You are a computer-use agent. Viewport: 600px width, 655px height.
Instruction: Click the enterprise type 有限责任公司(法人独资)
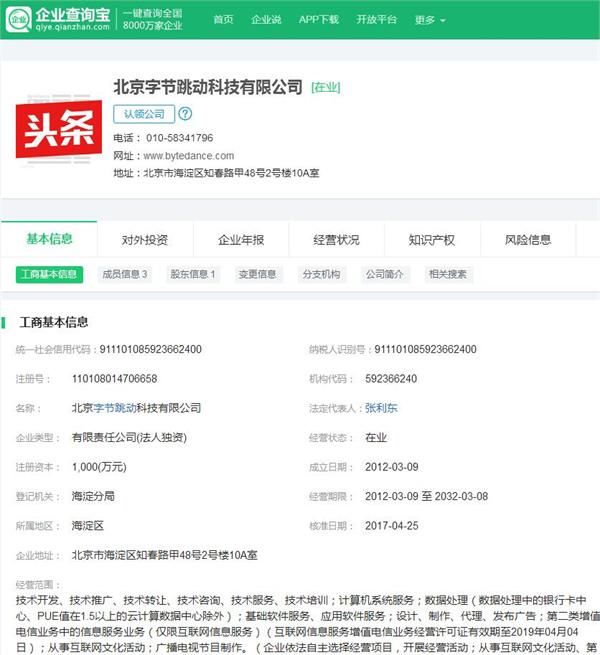(129, 437)
